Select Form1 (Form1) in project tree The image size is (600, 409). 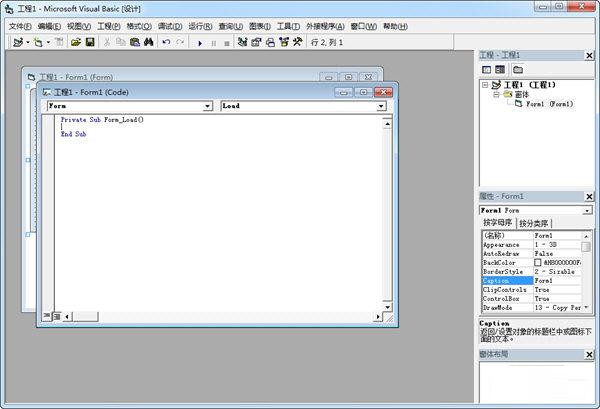point(550,104)
